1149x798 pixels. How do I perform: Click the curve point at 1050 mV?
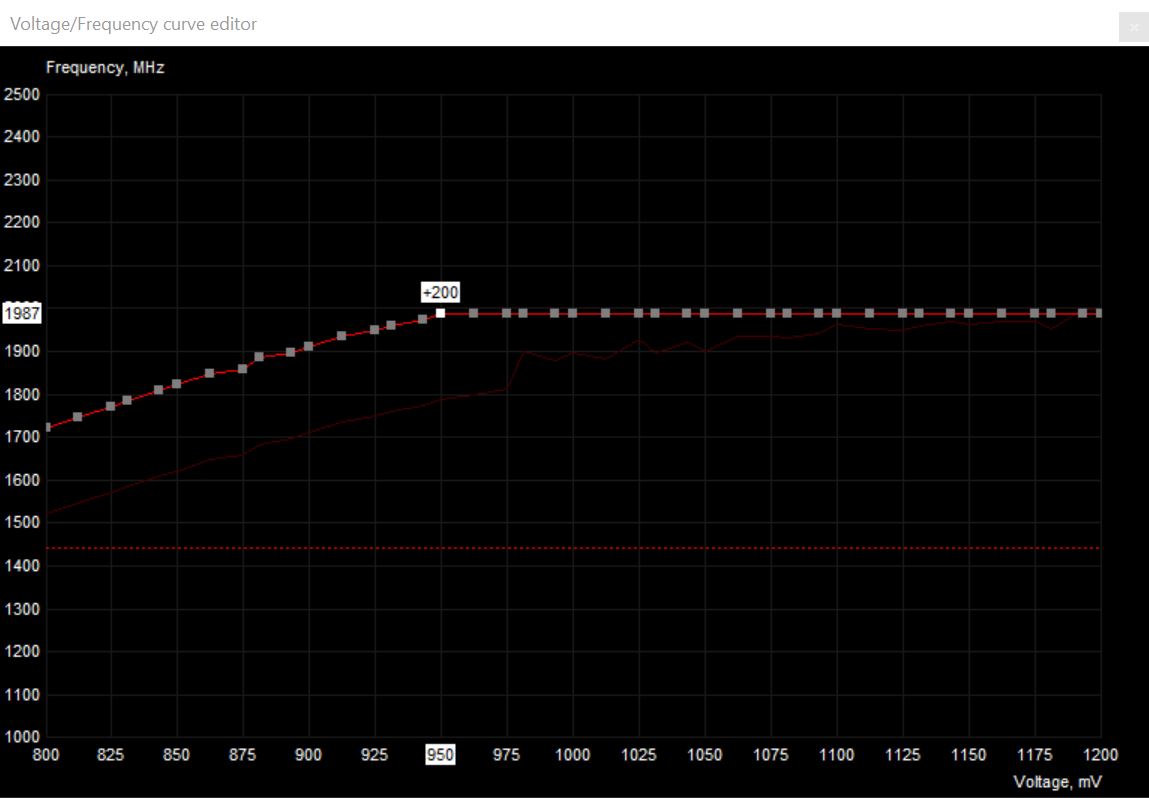point(704,313)
